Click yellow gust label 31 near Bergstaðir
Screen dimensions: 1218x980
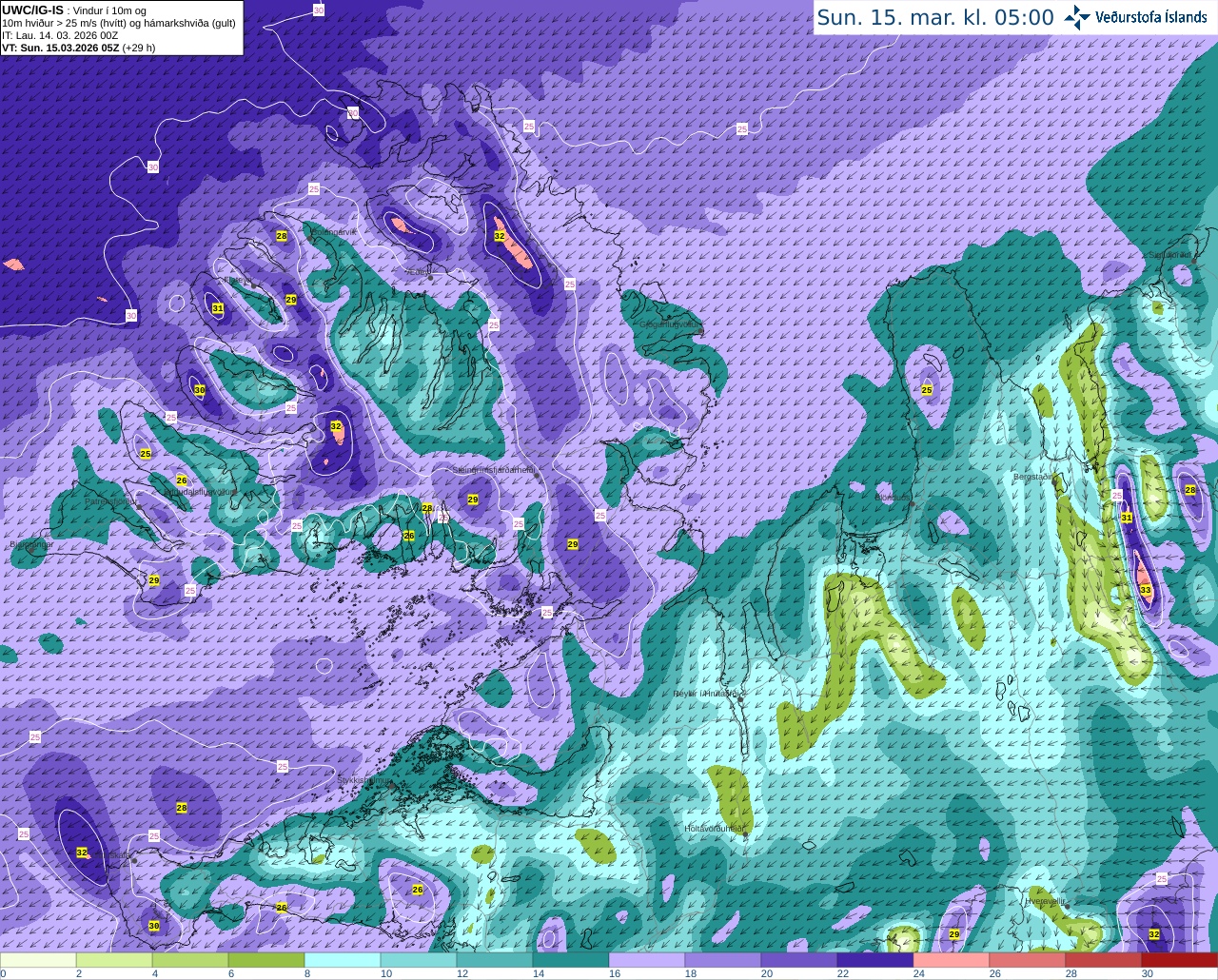[x=1127, y=517]
